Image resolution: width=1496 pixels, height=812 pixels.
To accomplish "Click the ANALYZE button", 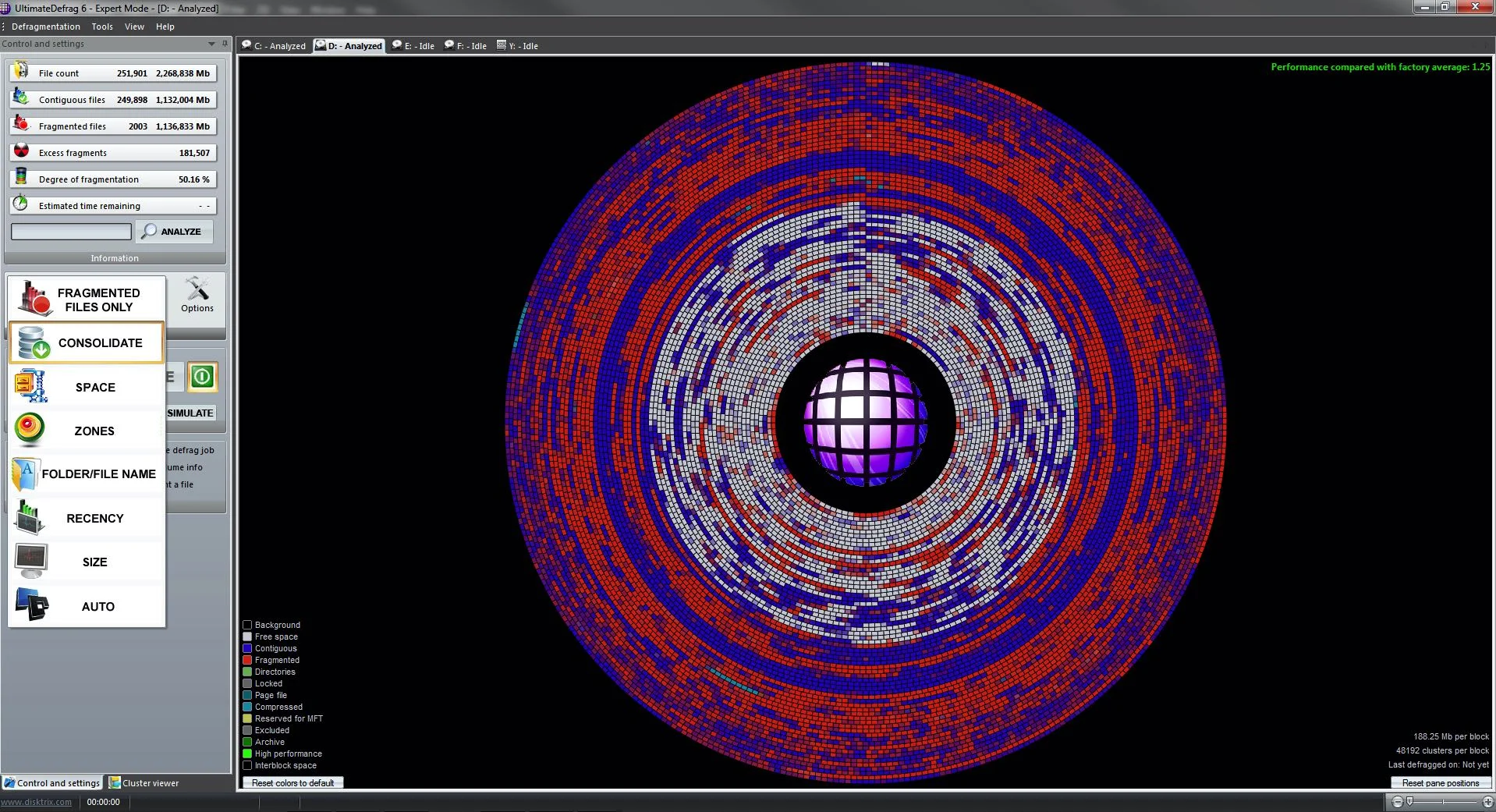I will click(173, 232).
